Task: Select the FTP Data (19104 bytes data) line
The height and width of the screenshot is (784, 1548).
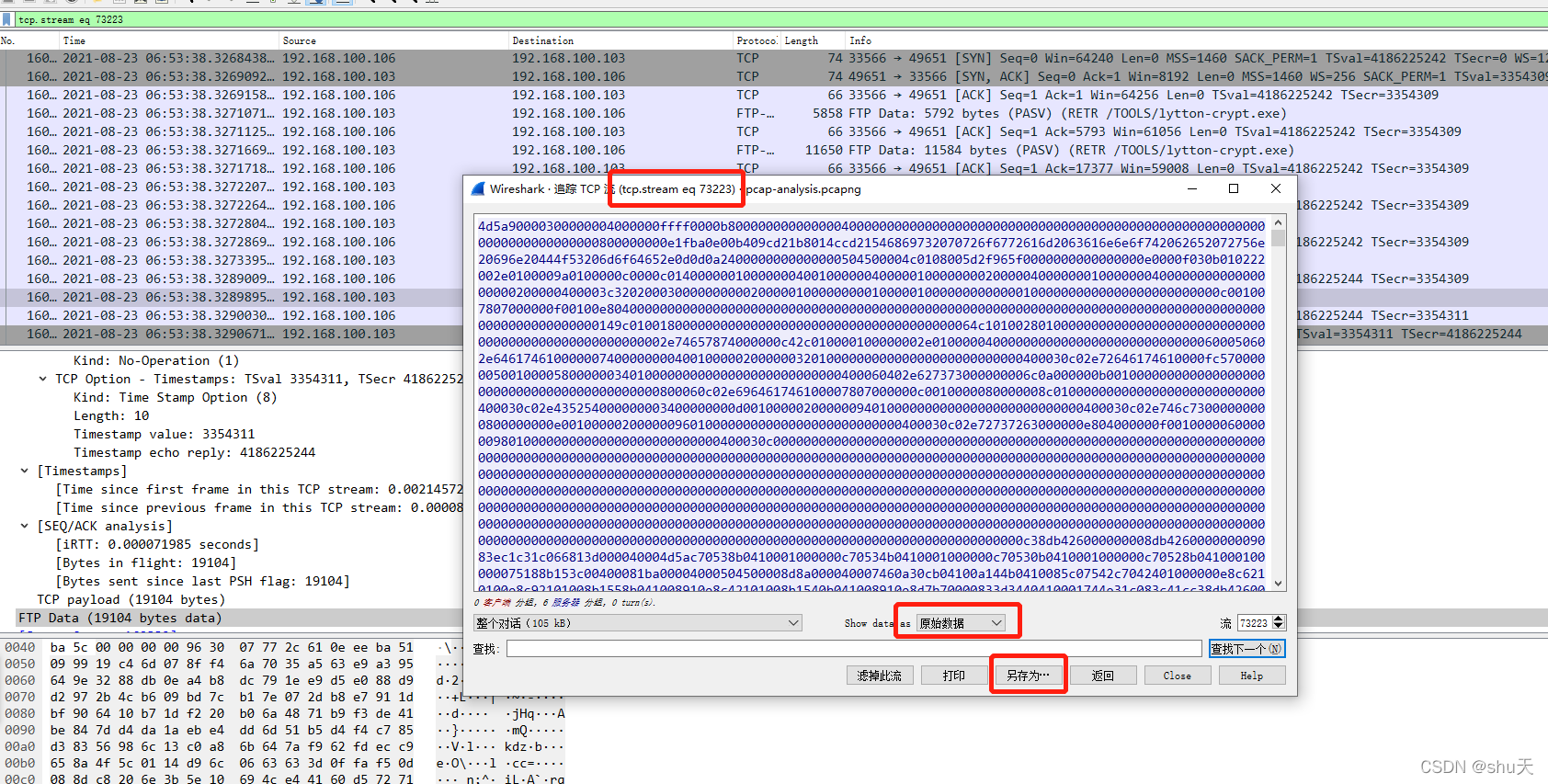Action: [120, 618]
